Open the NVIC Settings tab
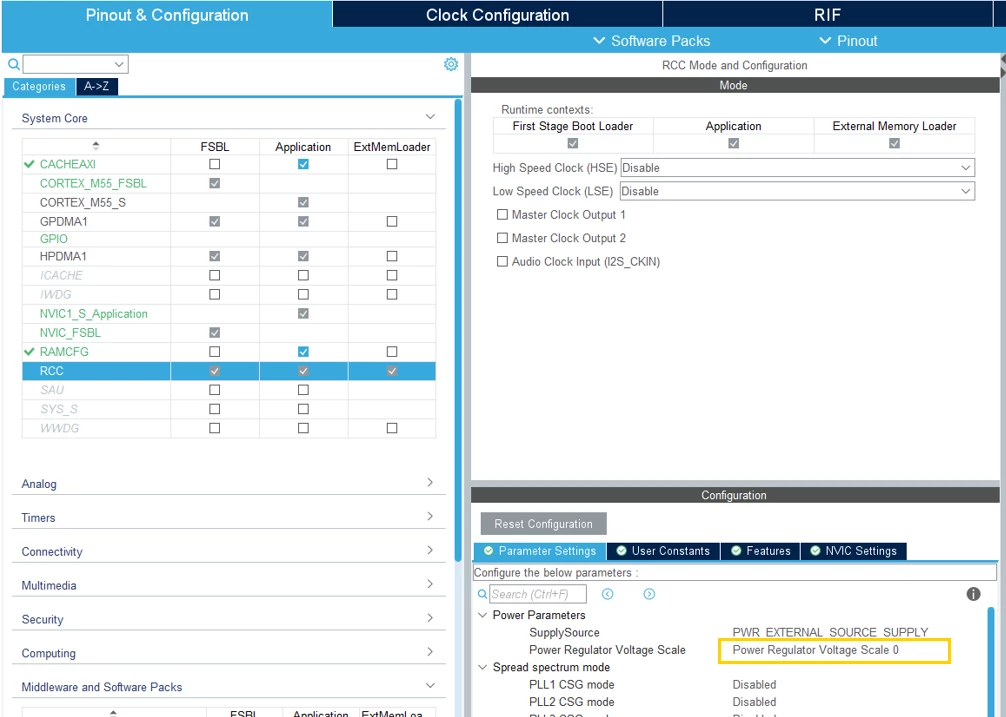Screen dimensions: 1006x717 pyautogui.click(x=853, y=551)
